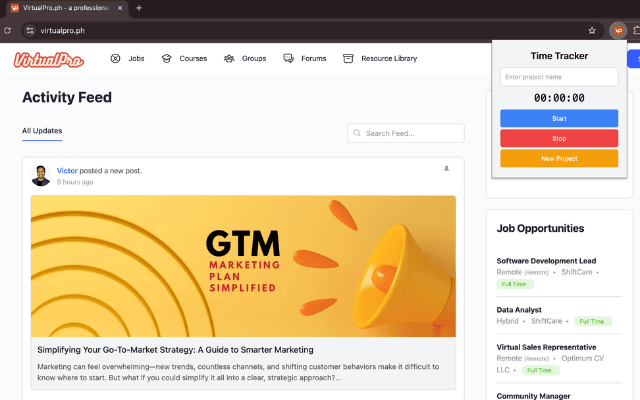Open the Resource Library
Screen dimensions: 640x400
coord(380,59)
